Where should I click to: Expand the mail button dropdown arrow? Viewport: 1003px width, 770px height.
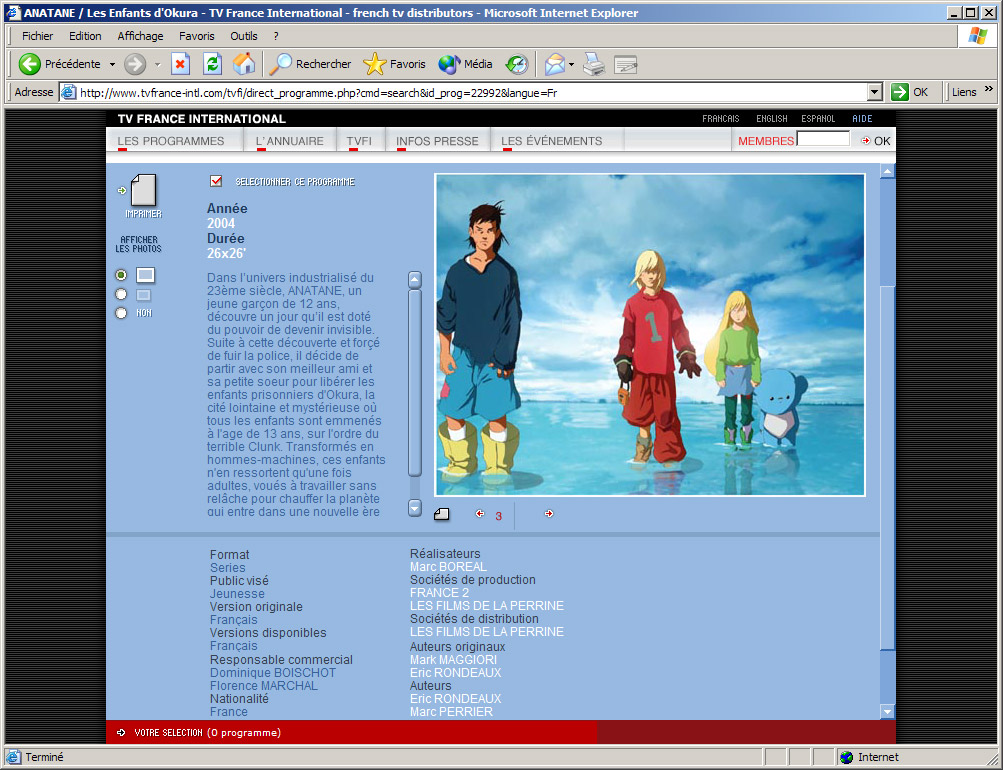pos(571,65)
